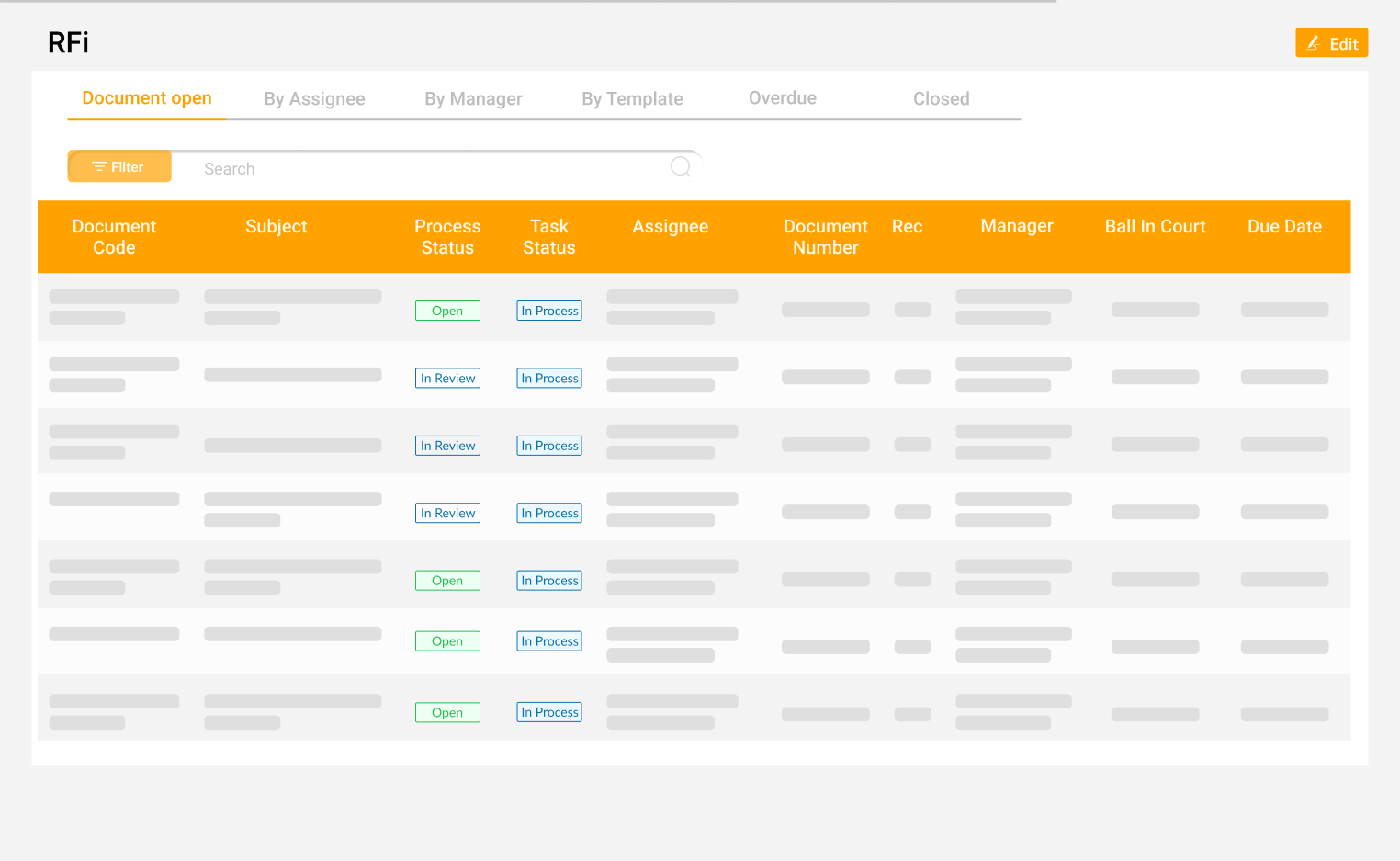Open the By Template tab
This screenshot has height=861, width=1400.
point(632,99)
